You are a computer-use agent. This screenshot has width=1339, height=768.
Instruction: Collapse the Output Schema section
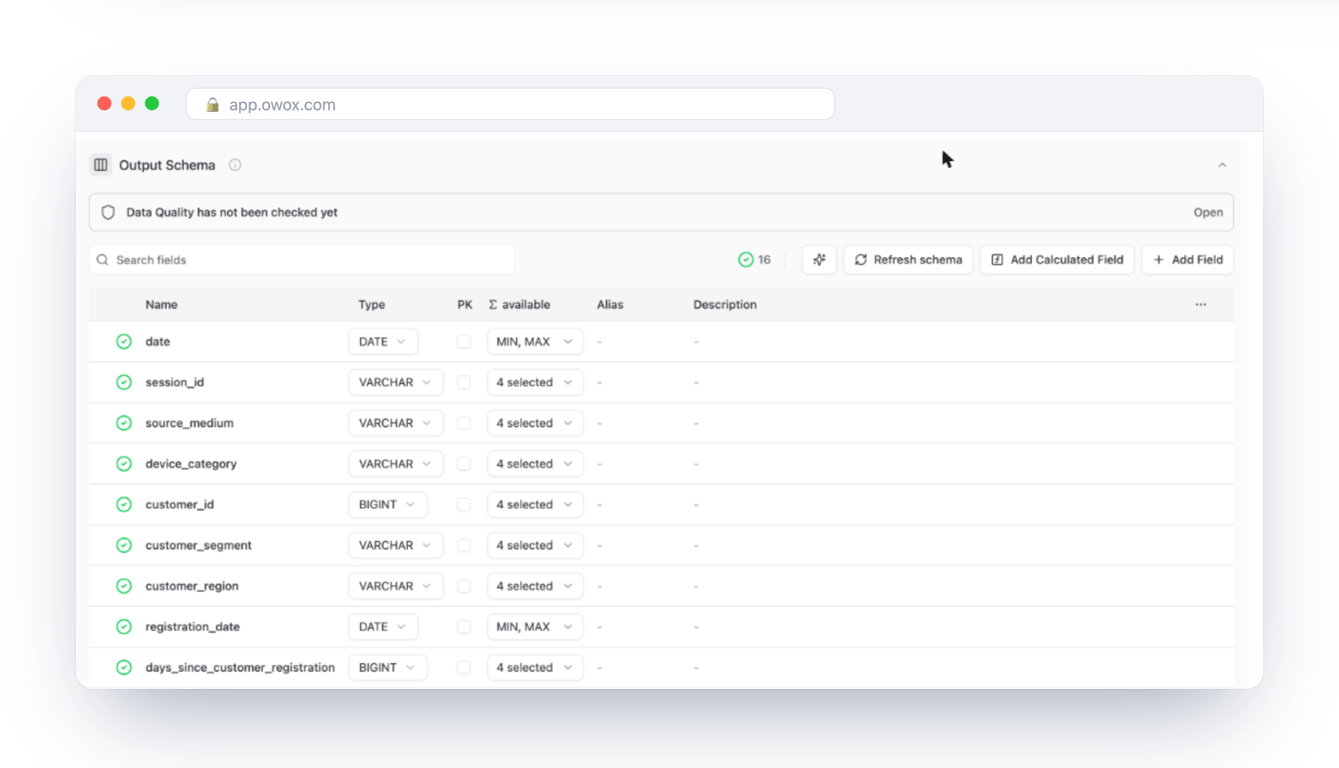(x=1222, y=165)
